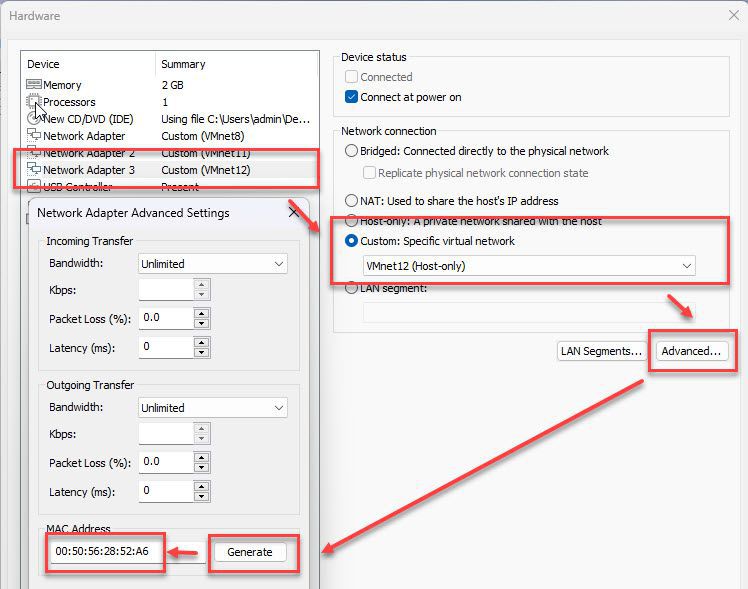Click the Advanced... button

692,351
